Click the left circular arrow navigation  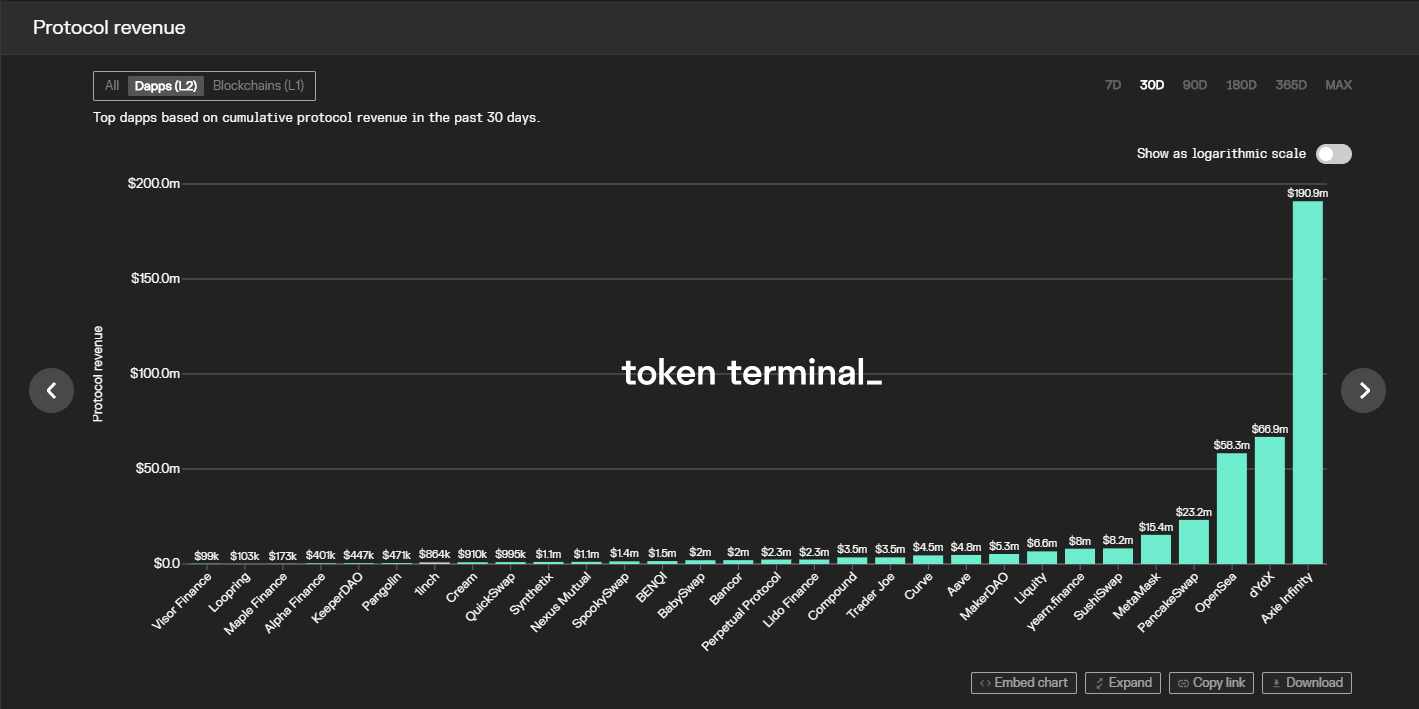coord(52,390)
